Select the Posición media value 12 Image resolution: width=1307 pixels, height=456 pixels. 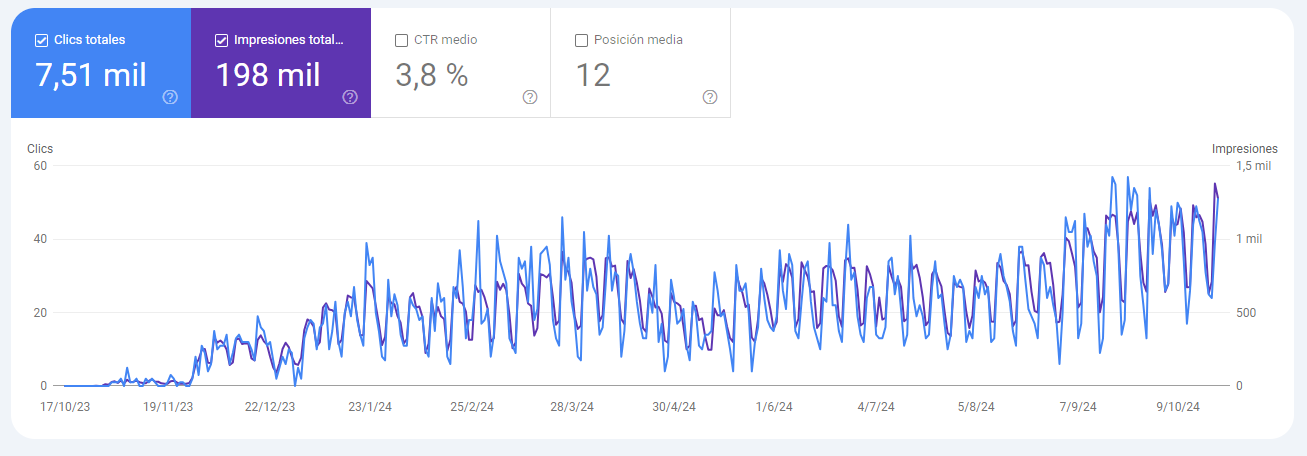pos(593,75)
